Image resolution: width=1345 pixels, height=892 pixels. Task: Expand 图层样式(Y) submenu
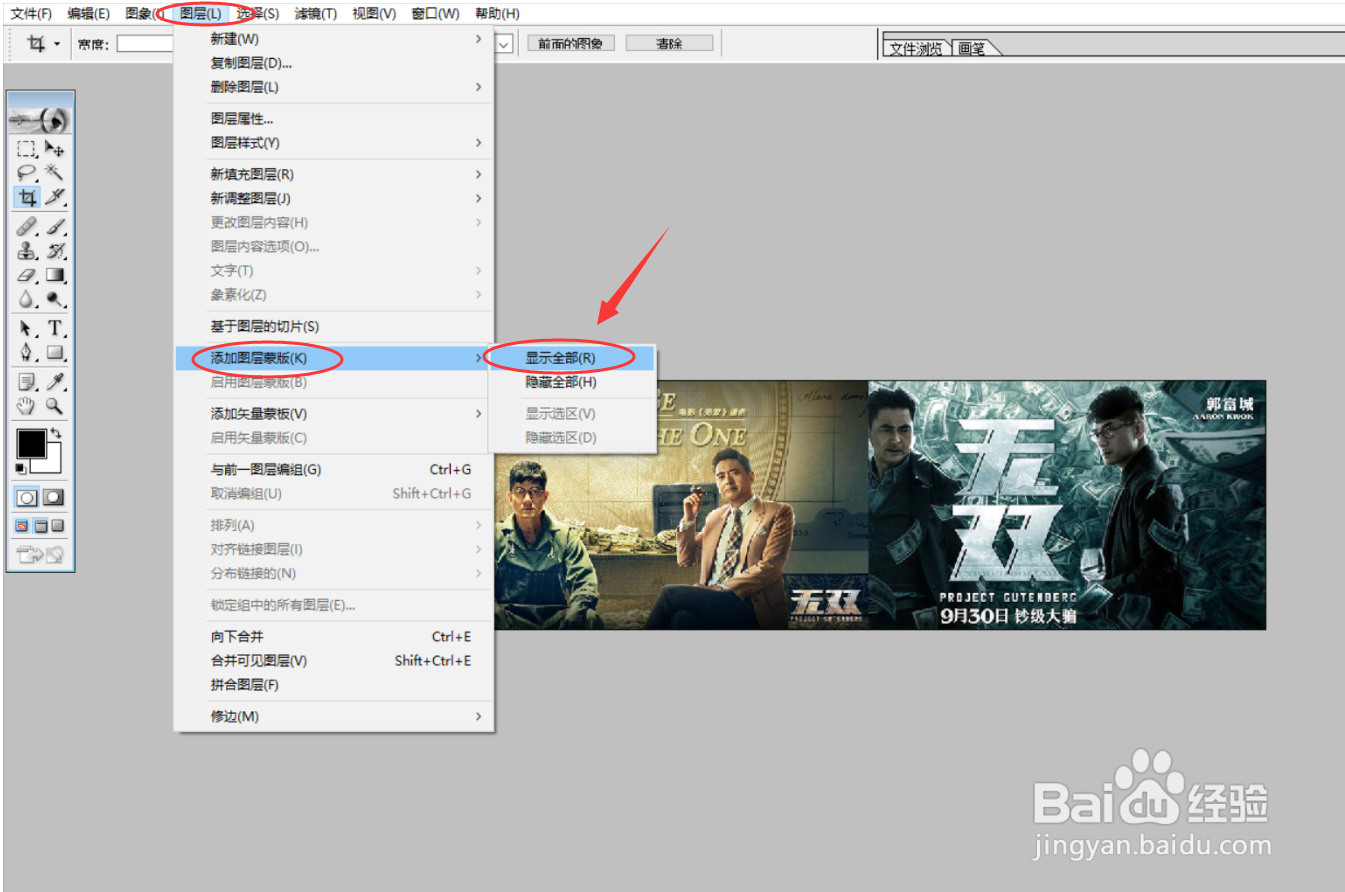[478, 143]
